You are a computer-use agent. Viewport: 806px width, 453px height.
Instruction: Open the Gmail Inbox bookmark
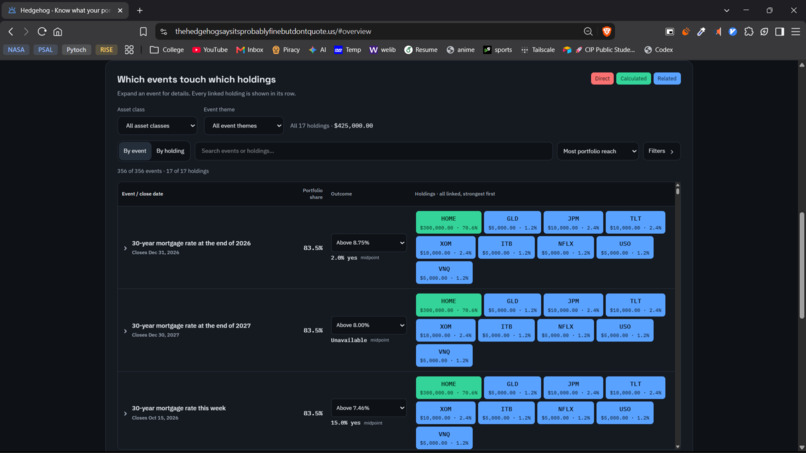pyautogui.click(x=250, y=50)
